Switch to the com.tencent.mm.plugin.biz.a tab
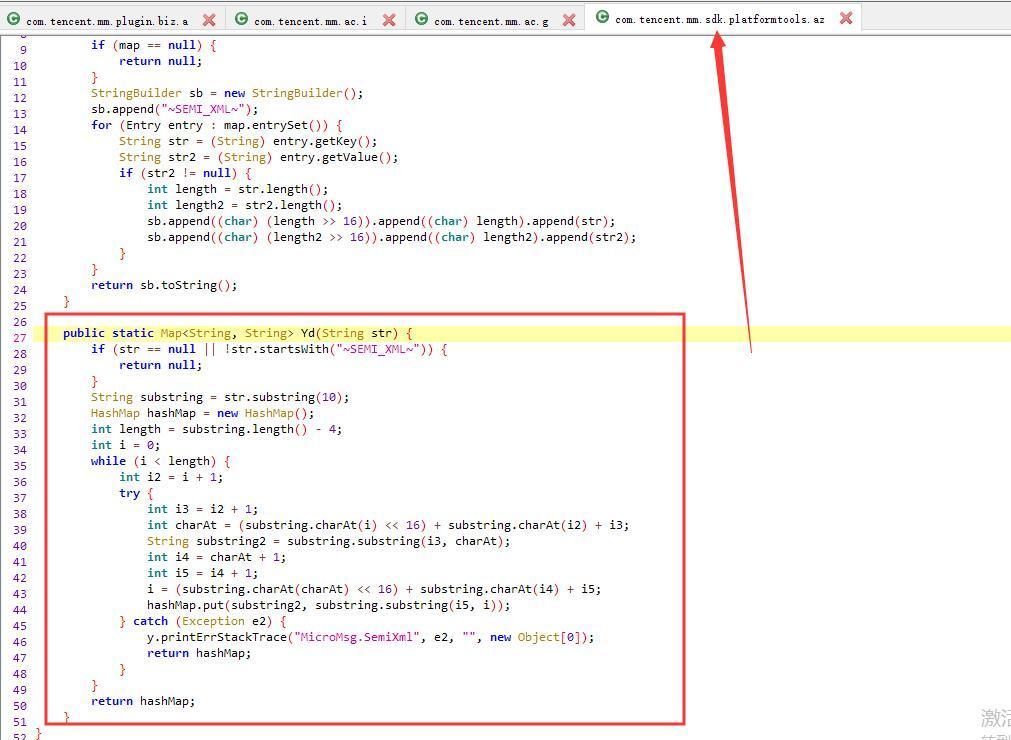The height and width of the screenshot is (740, 1011). pyautogui.click(x=107, y=21)
